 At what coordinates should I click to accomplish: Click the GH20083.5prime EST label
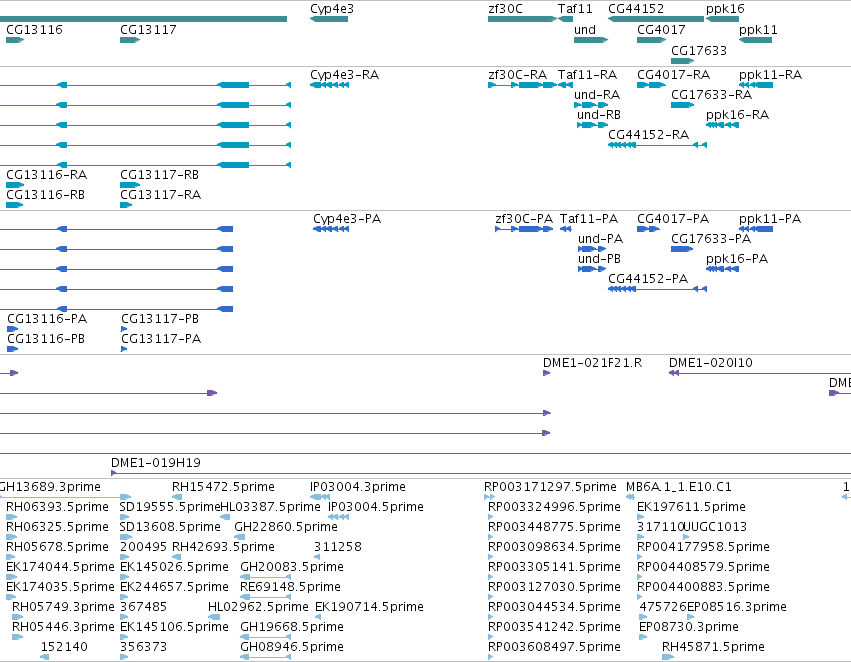point(291,568)
